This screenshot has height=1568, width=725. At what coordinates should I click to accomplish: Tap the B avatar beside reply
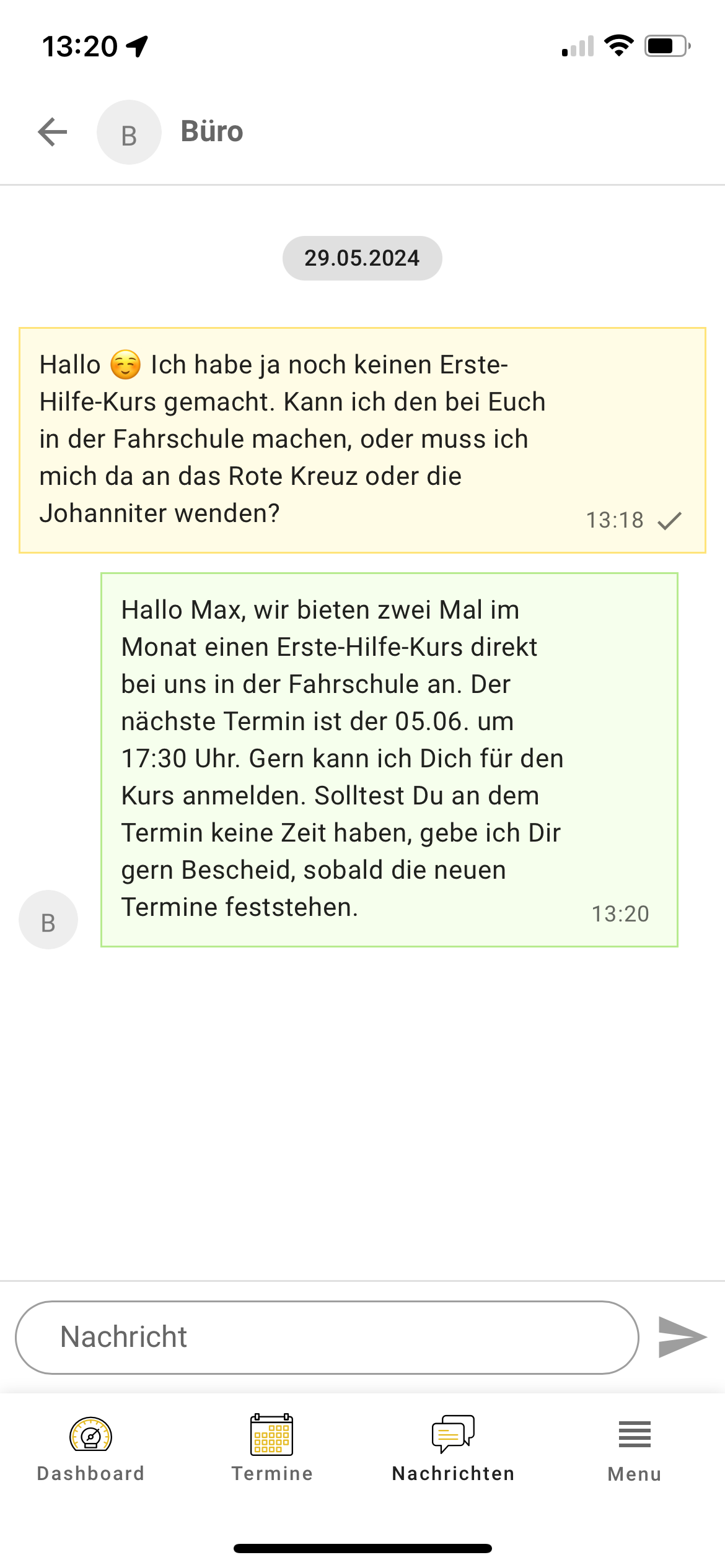[48, 920]
